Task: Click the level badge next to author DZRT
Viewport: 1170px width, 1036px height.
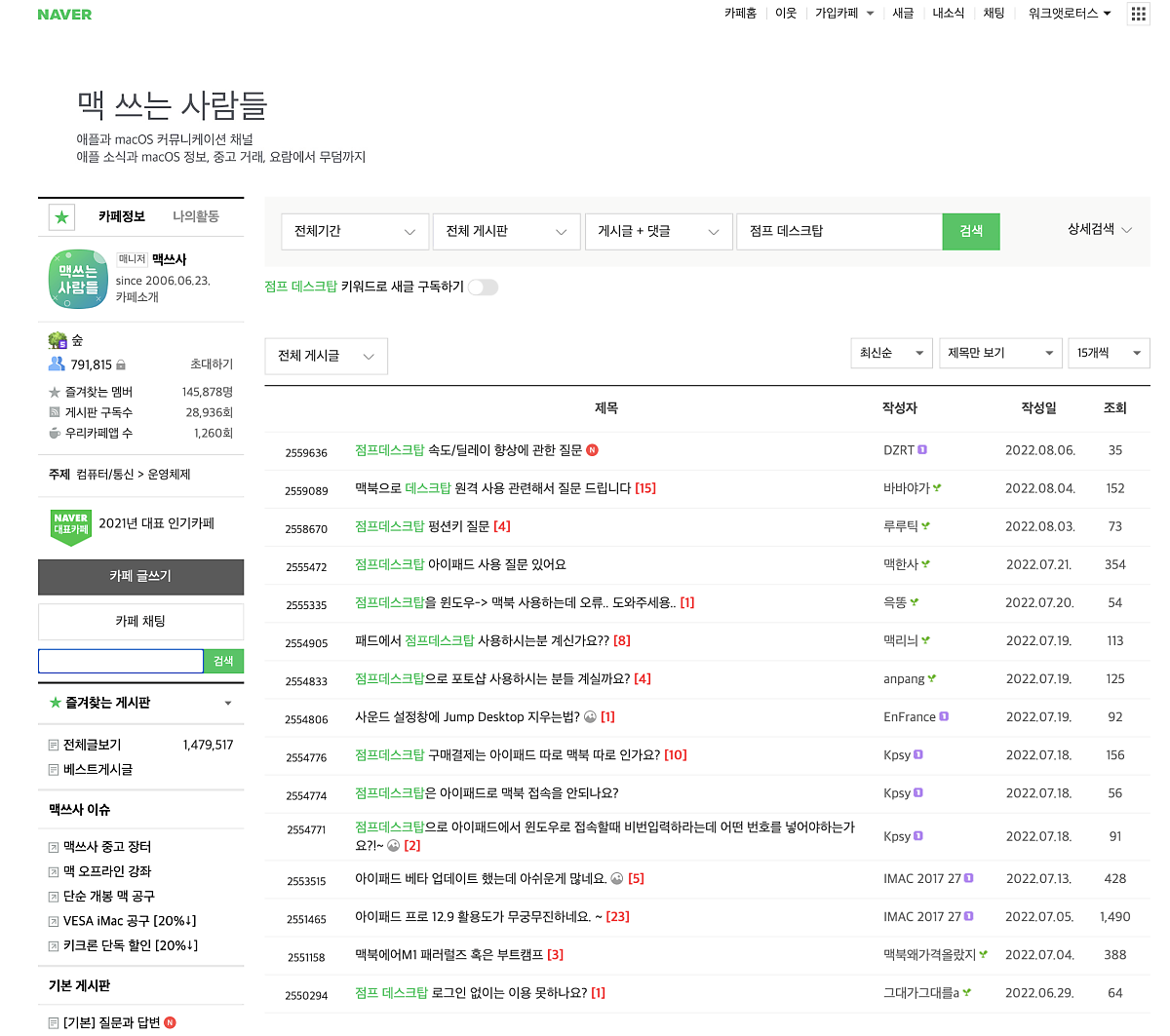Action: point(922,450)
